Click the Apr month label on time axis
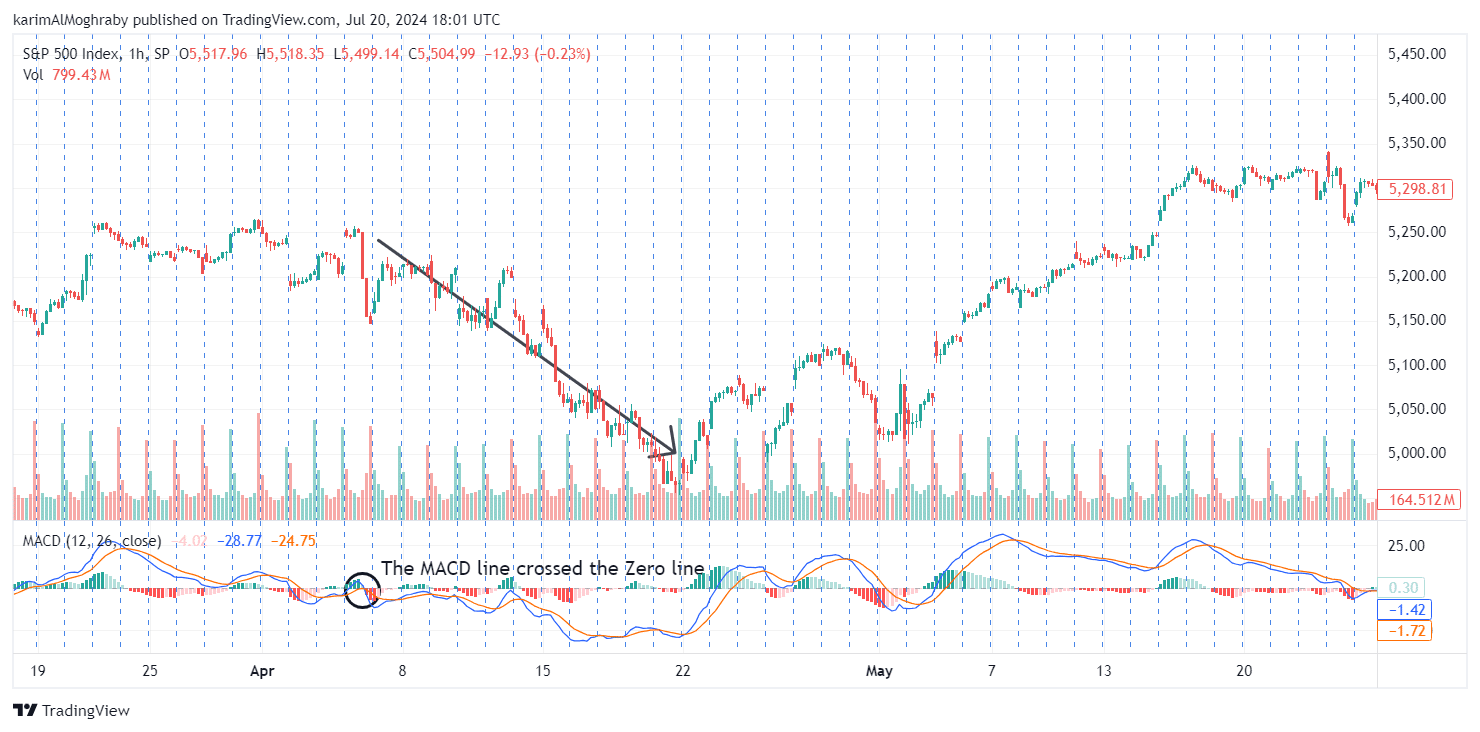This screenshot has height=732, width=1480. point(262,670)
